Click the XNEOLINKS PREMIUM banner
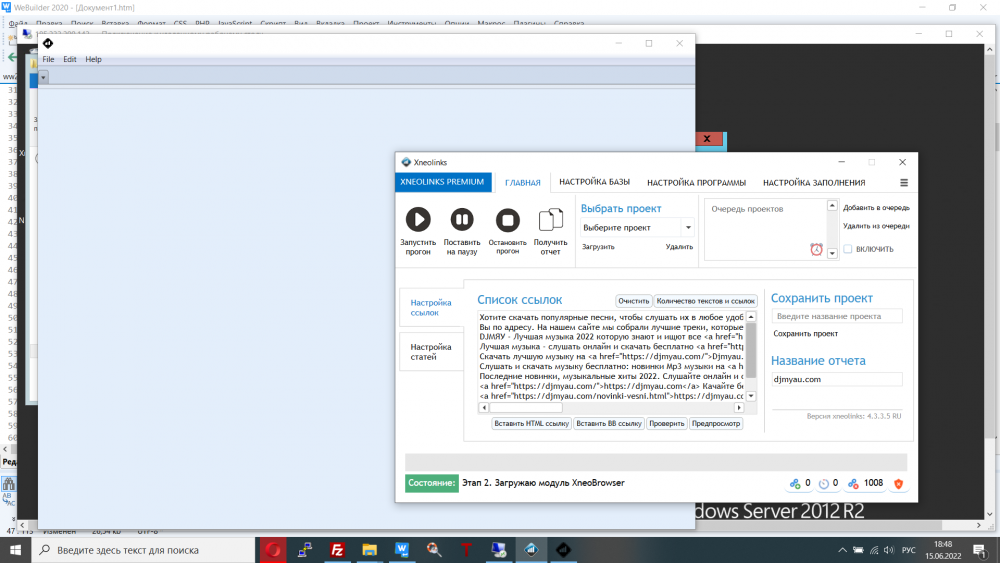Image resolution: width=1000 pixels, height=563 pixels. click(x=442, y=182)
